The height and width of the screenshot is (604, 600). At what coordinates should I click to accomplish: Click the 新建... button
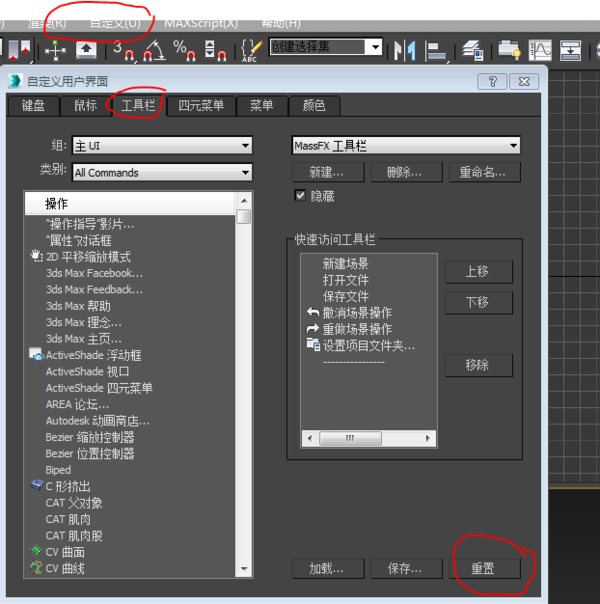coord(328,172)
